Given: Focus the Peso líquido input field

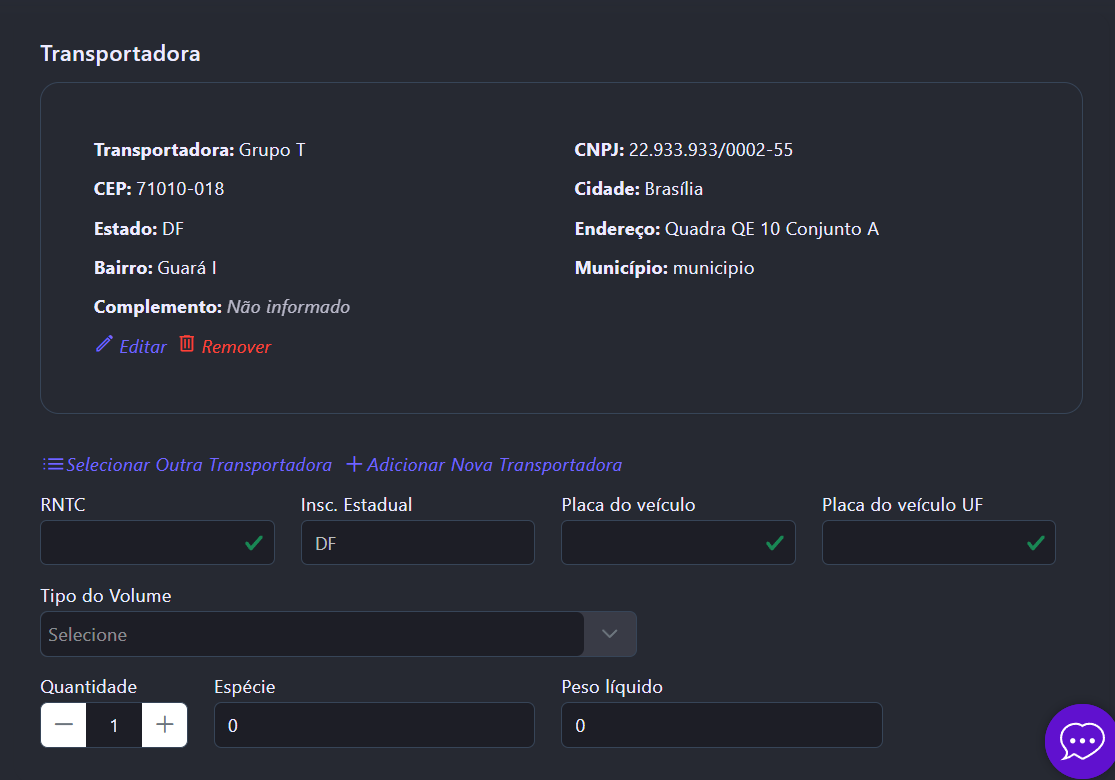Looking at the screenshot, I should point(721,725).
